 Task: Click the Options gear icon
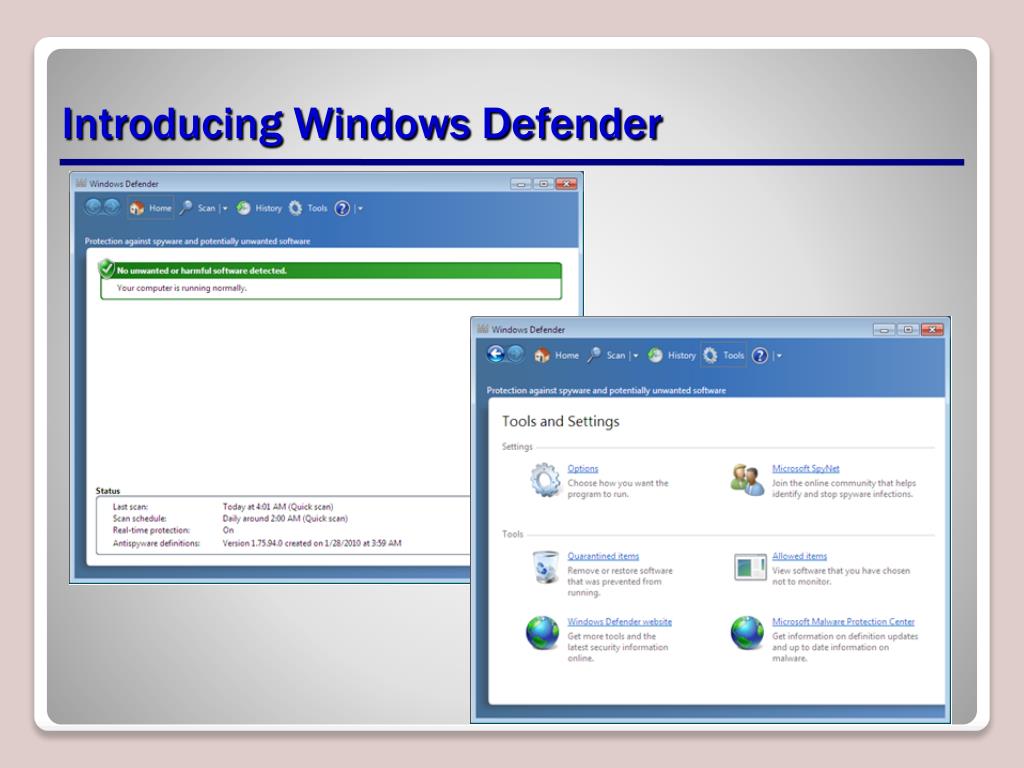click(x=545, y=480)
